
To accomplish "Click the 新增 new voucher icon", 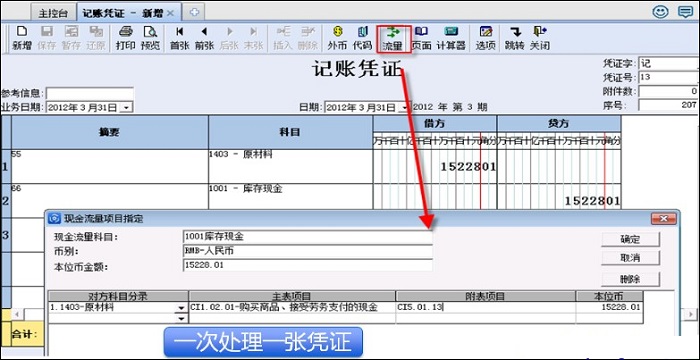I will pos(21,38).
